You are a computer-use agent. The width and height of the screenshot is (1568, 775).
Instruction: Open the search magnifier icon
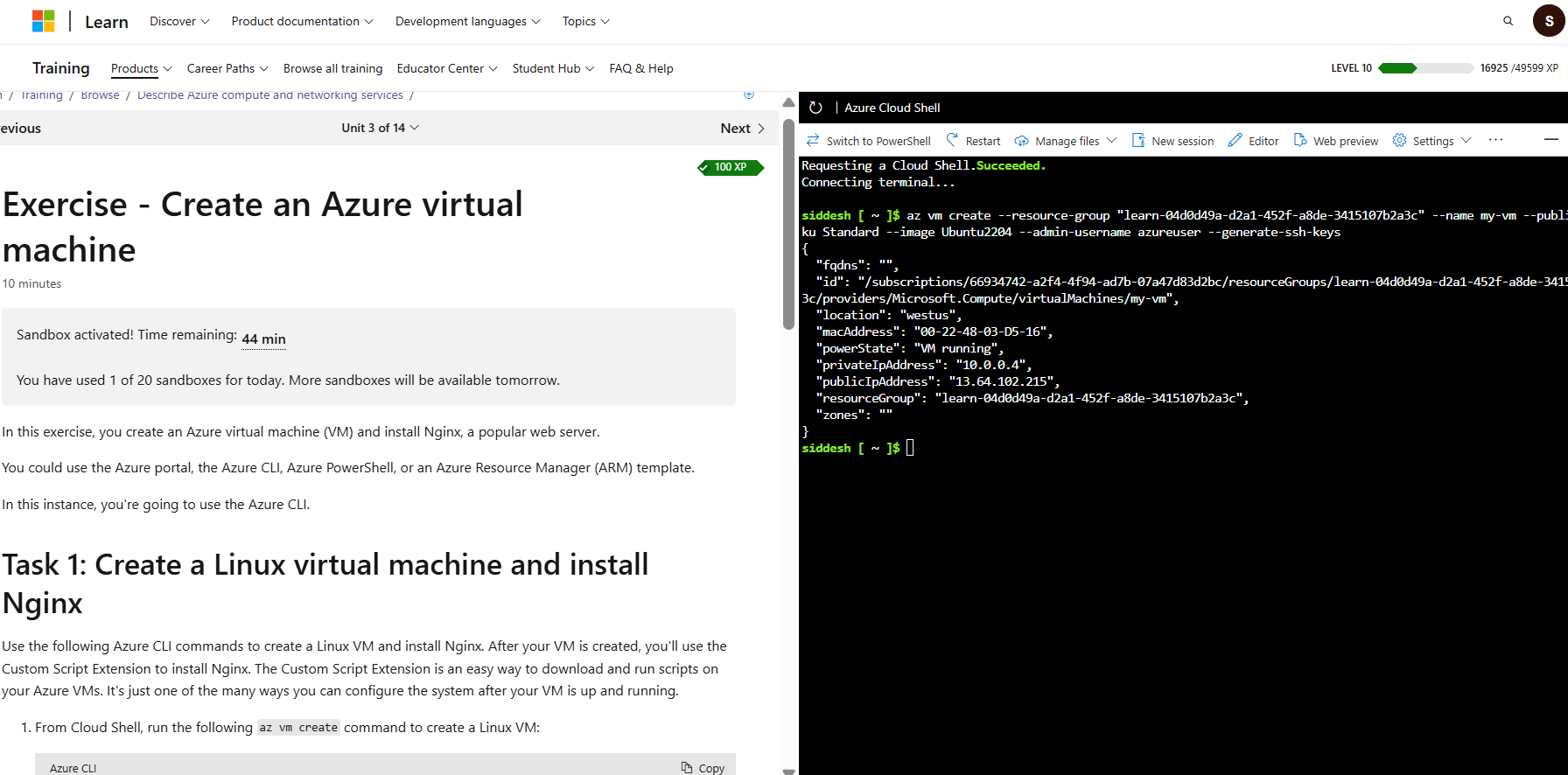tap(1508, 21)
